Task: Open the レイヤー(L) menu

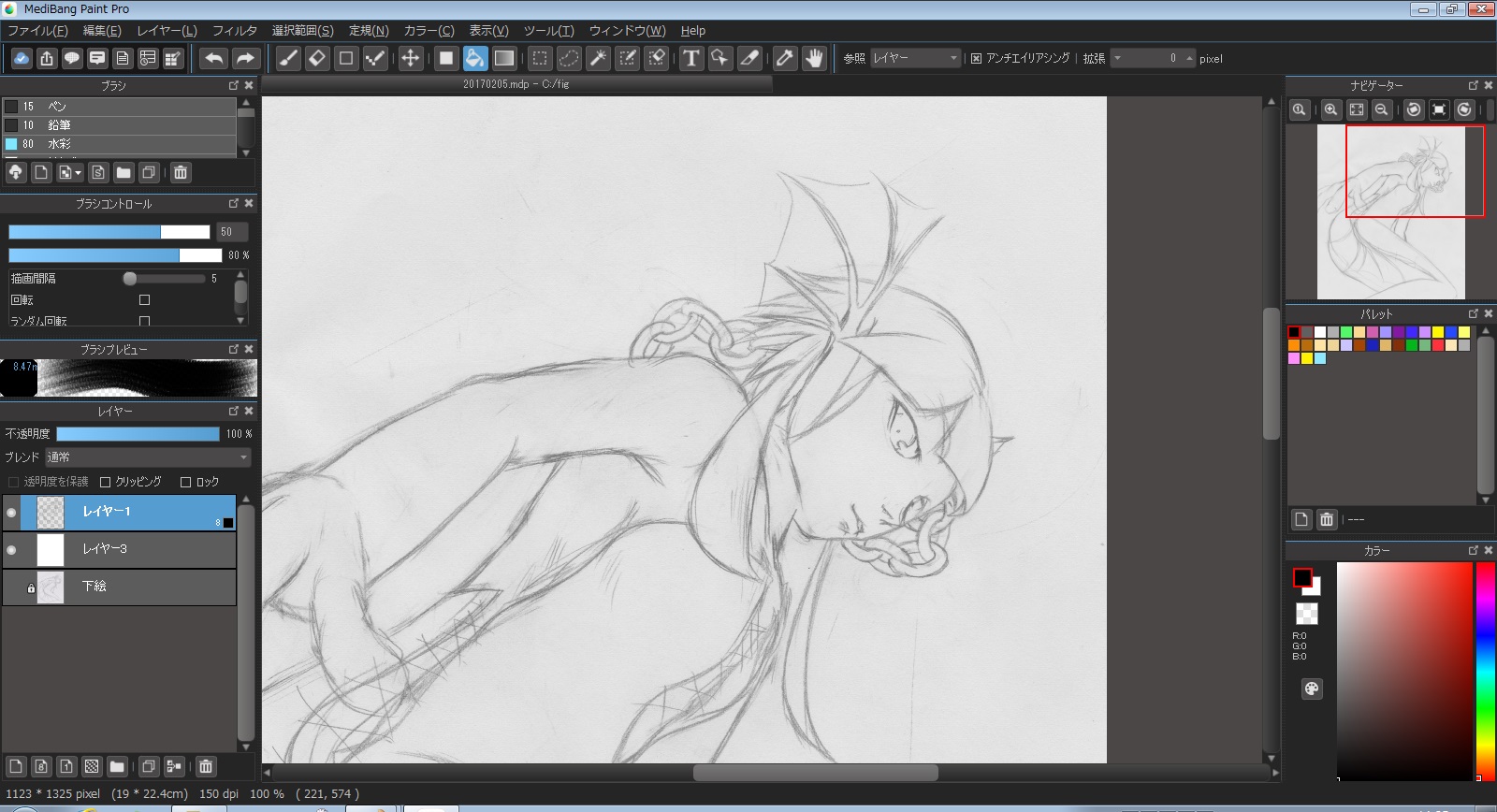Action: (x=167, y=31)
